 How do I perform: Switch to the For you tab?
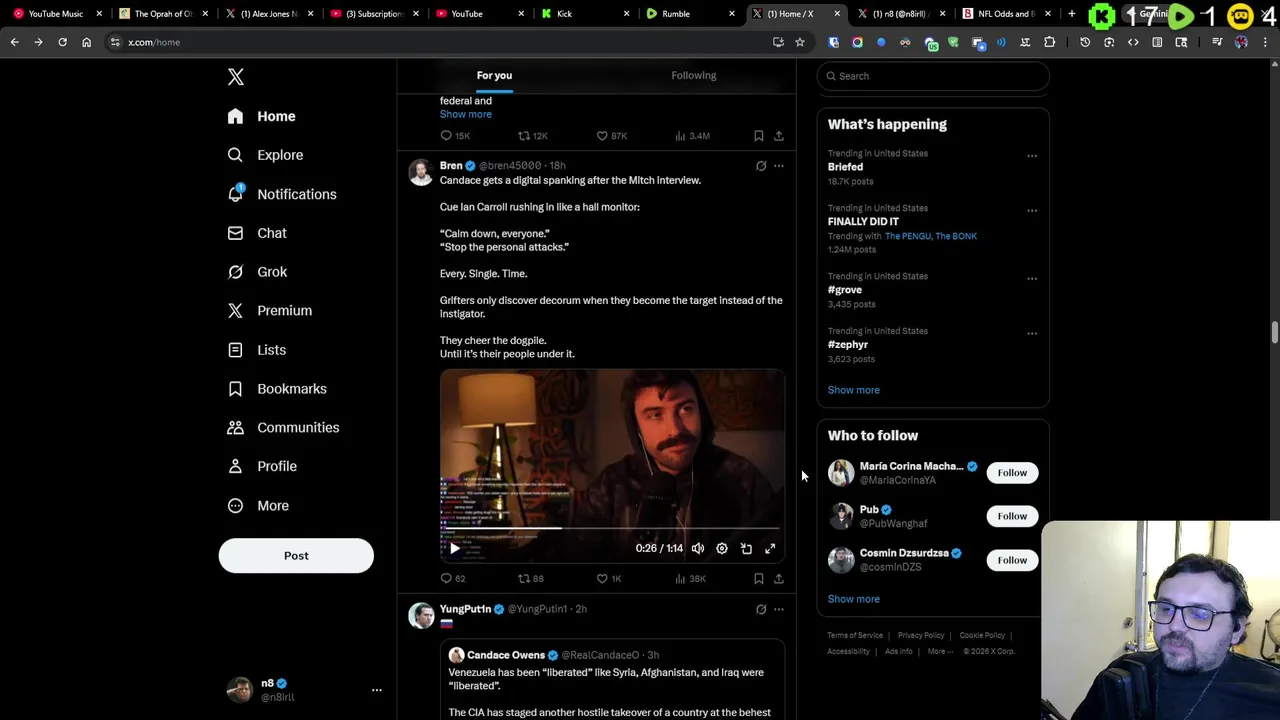[494, 75]
